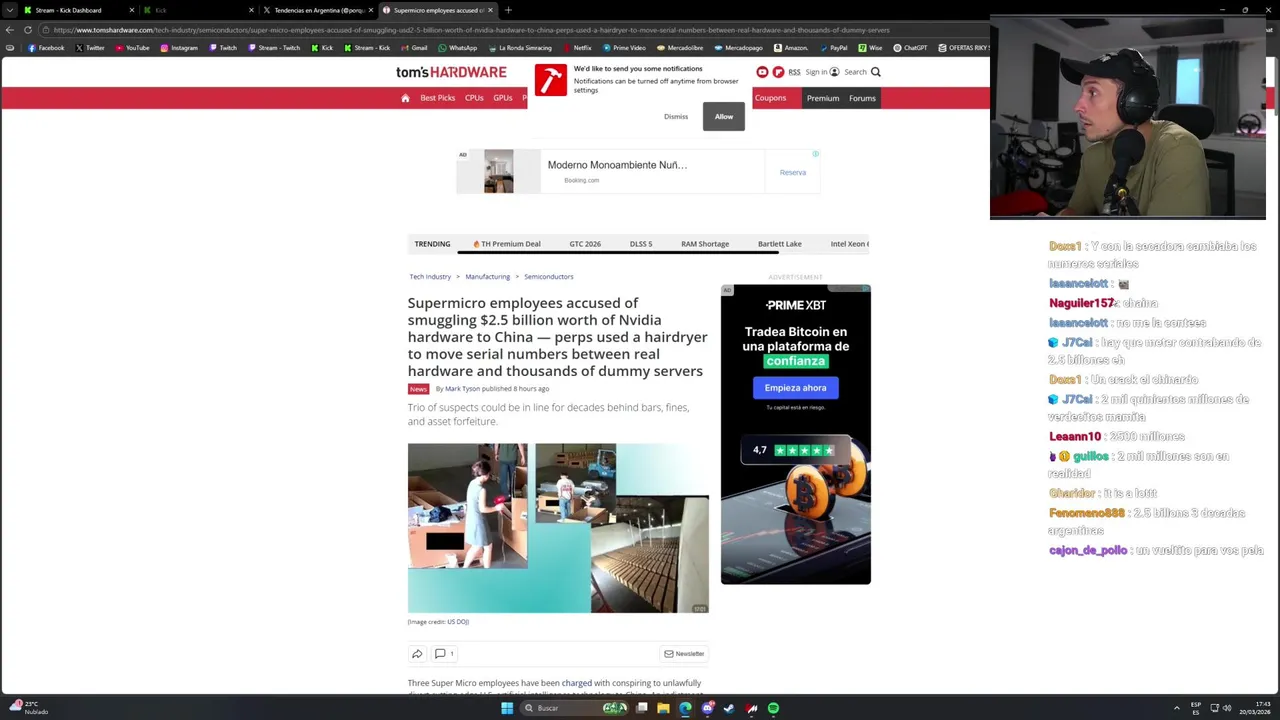Show hidden system tray icons

1177,708
